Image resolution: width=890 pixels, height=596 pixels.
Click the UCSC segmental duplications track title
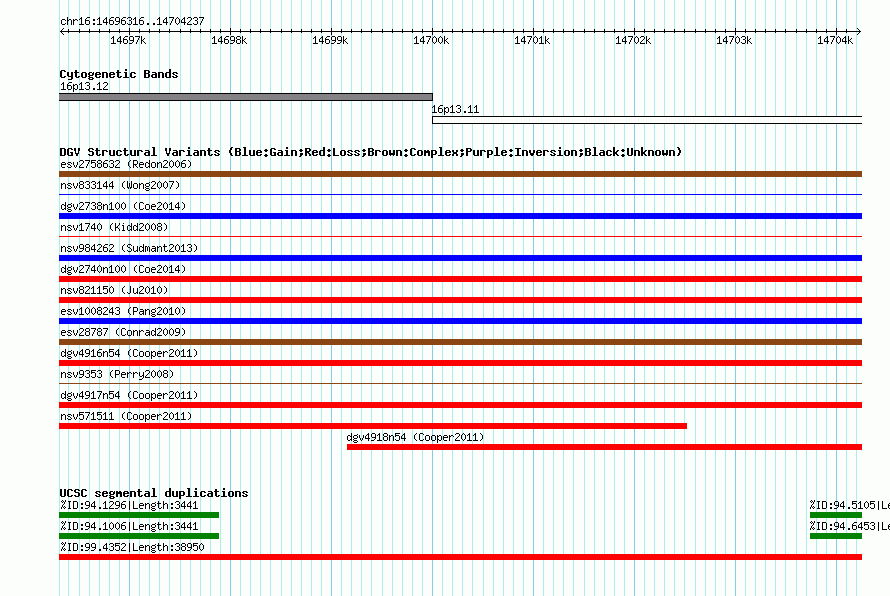click(154, 493)
